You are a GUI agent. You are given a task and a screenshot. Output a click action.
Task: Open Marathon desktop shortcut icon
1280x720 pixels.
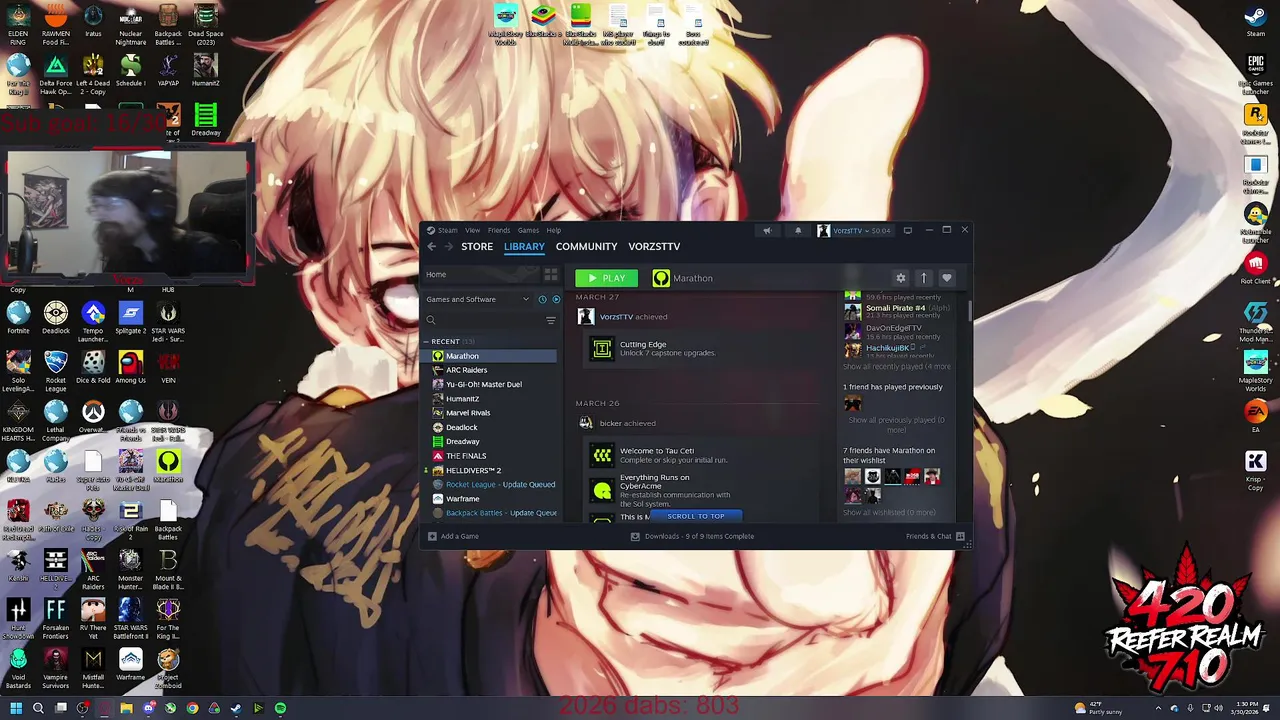click(x=168, y=466)
